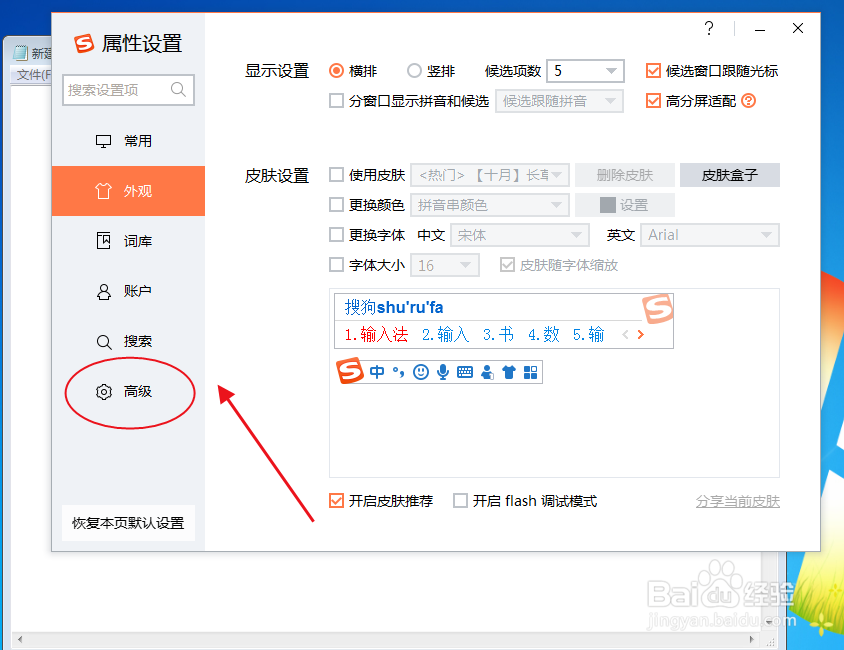
Task: Click the smiley emoji icon on preview toolbar
Action: [x=420, y=372]
